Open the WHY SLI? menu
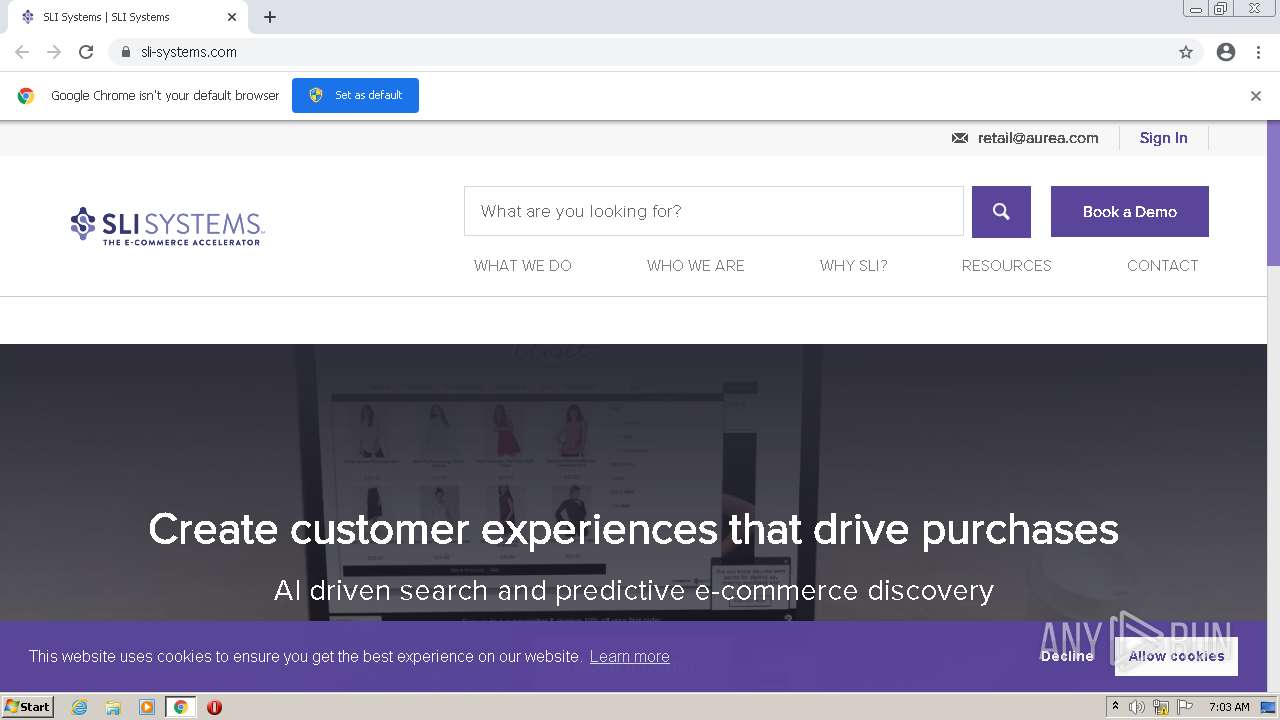This screenshot has height=720, width=1280. pos(854,265)
